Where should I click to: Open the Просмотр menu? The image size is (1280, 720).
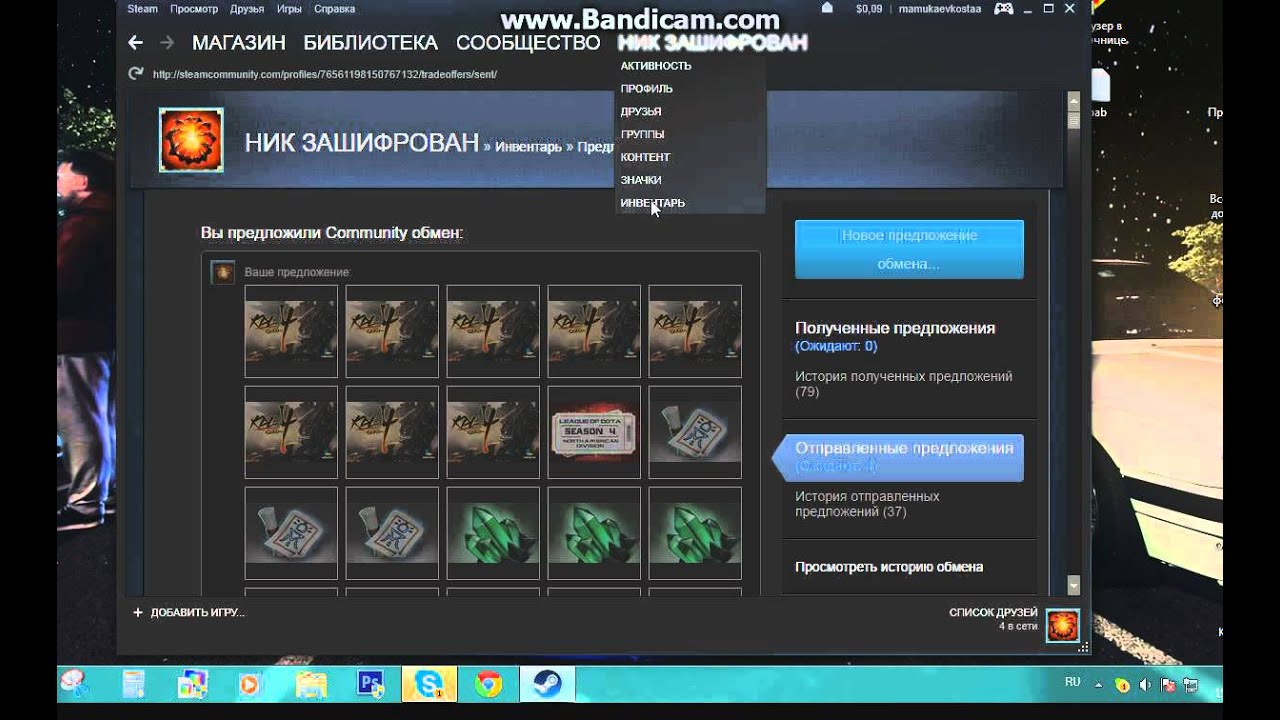pos(194,9)
